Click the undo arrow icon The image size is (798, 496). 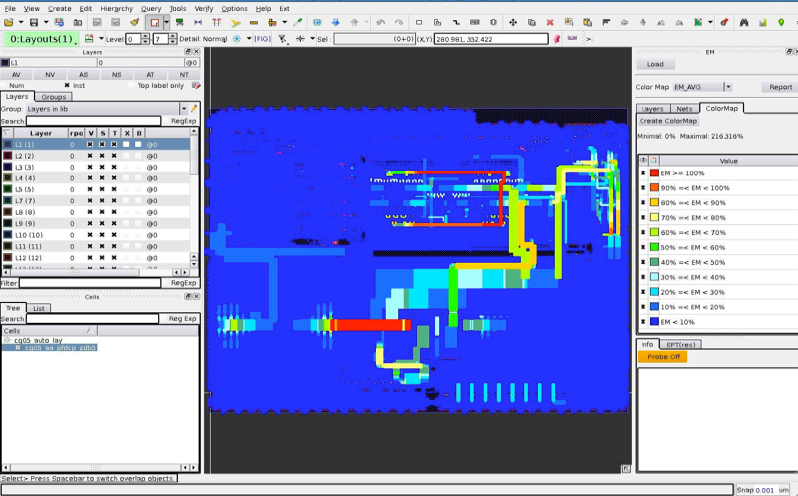click(380, 22)
